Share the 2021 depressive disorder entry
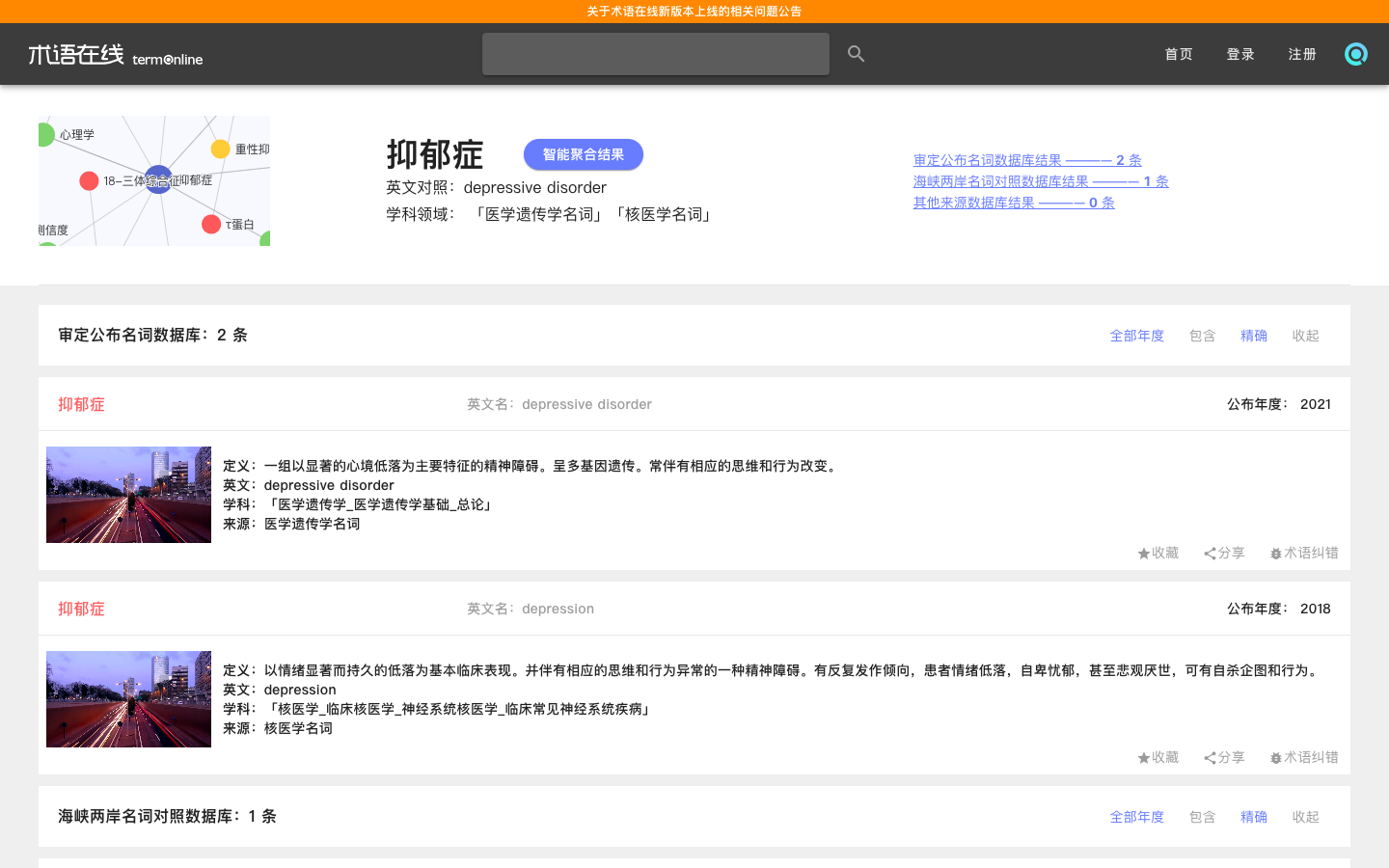 click(1224, 553)
